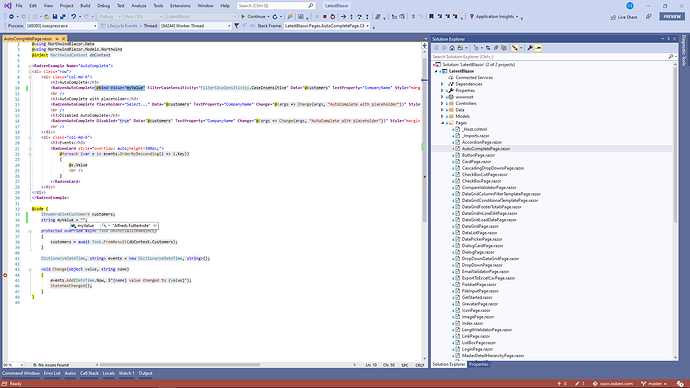690x388 pixels.
Task: Click Show Next Statement arrow icon
Action: 343,16
